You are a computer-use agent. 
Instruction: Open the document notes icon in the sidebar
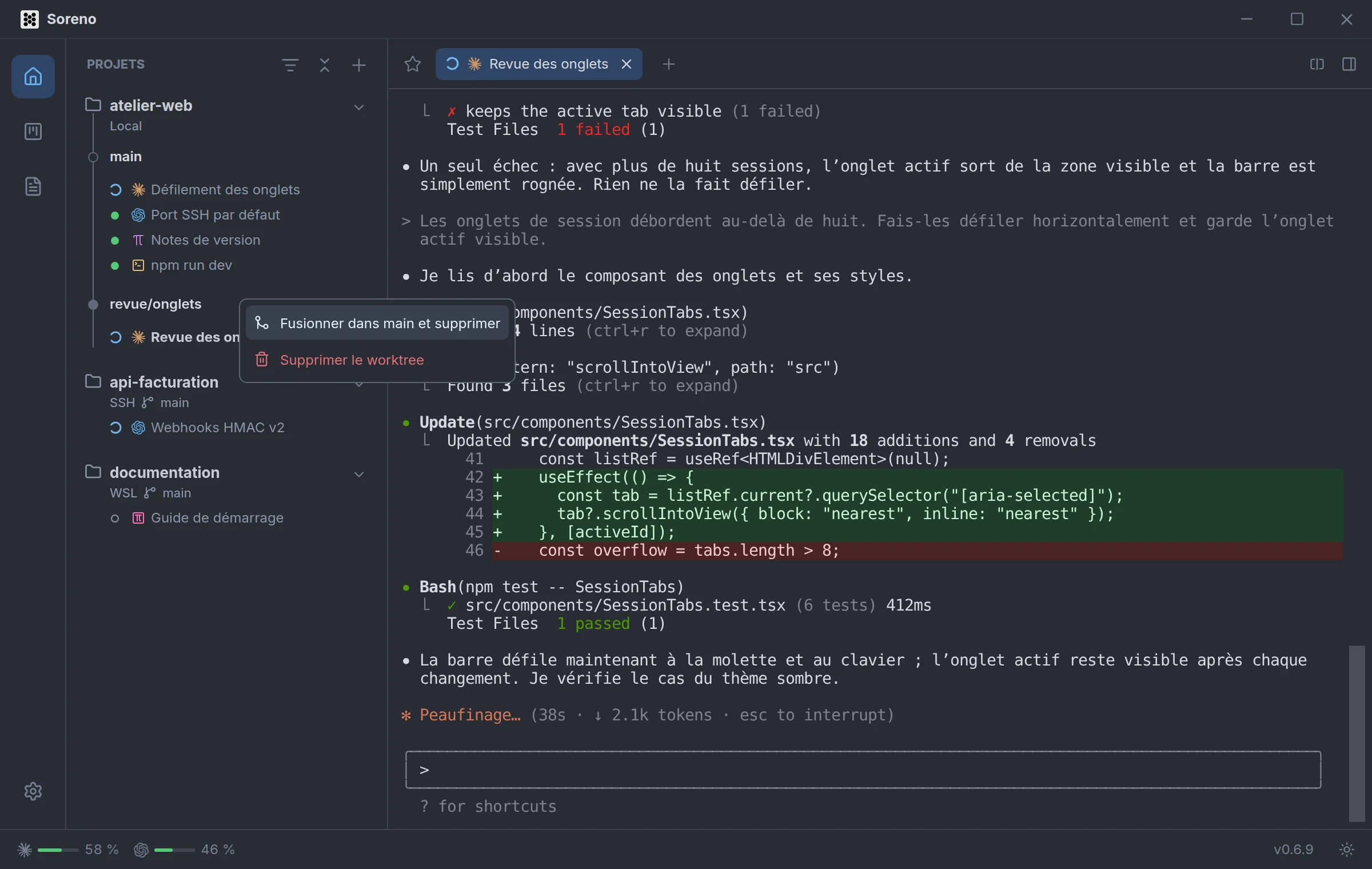coord(33,186)
